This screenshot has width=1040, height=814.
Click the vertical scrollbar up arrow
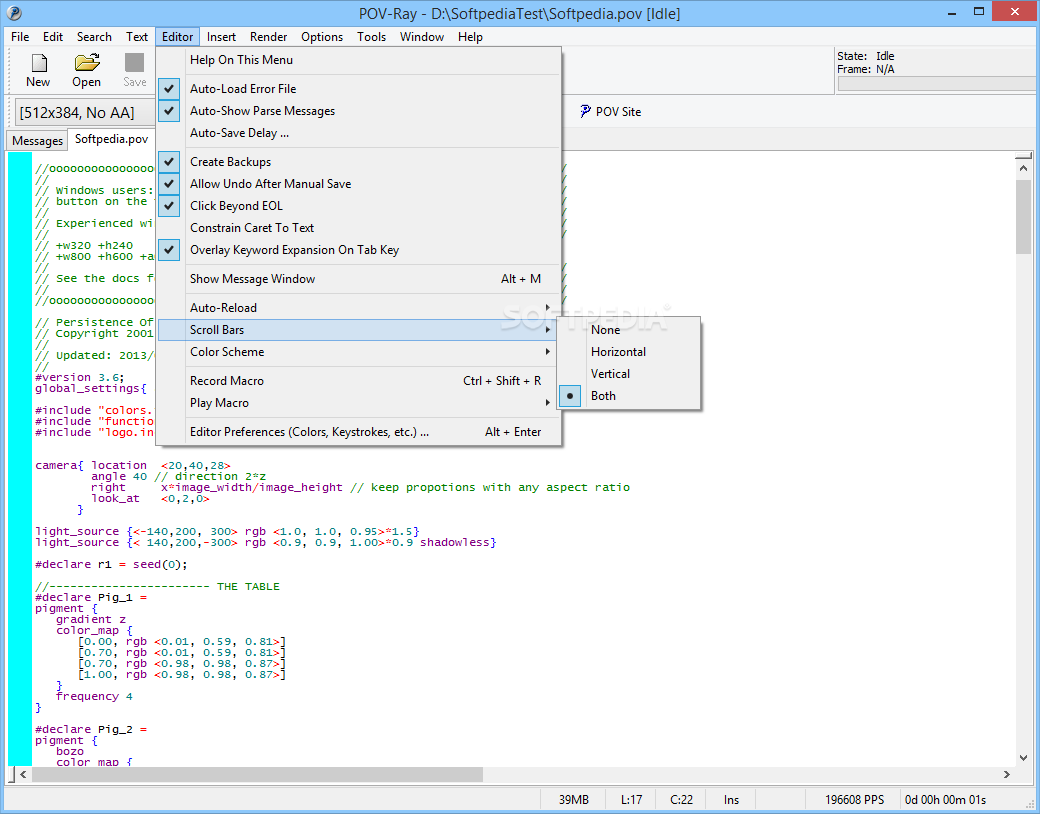click(1023, 169)
